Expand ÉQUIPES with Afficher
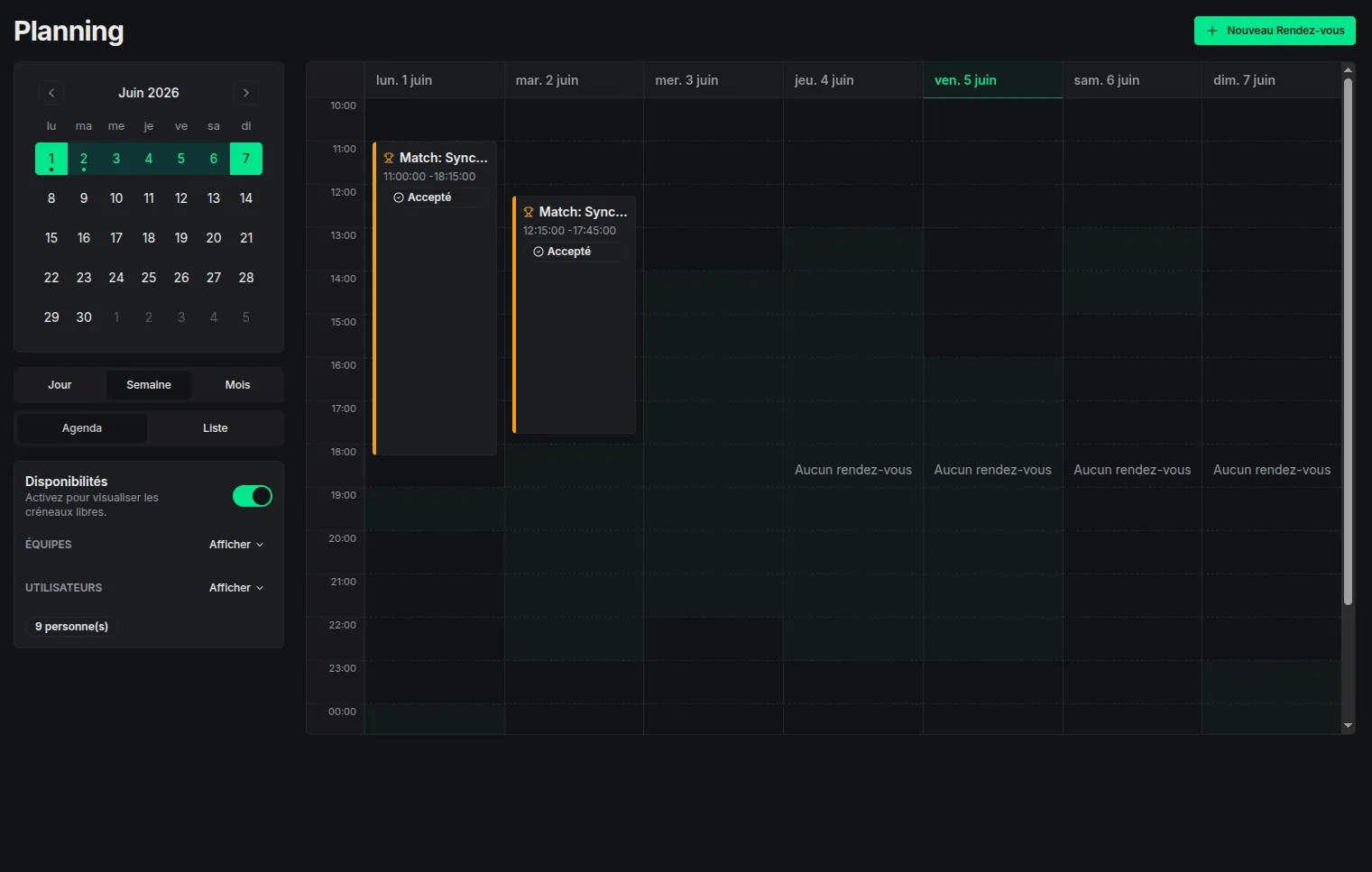The height and width of the screenshot is (872, 1372). 236,545
